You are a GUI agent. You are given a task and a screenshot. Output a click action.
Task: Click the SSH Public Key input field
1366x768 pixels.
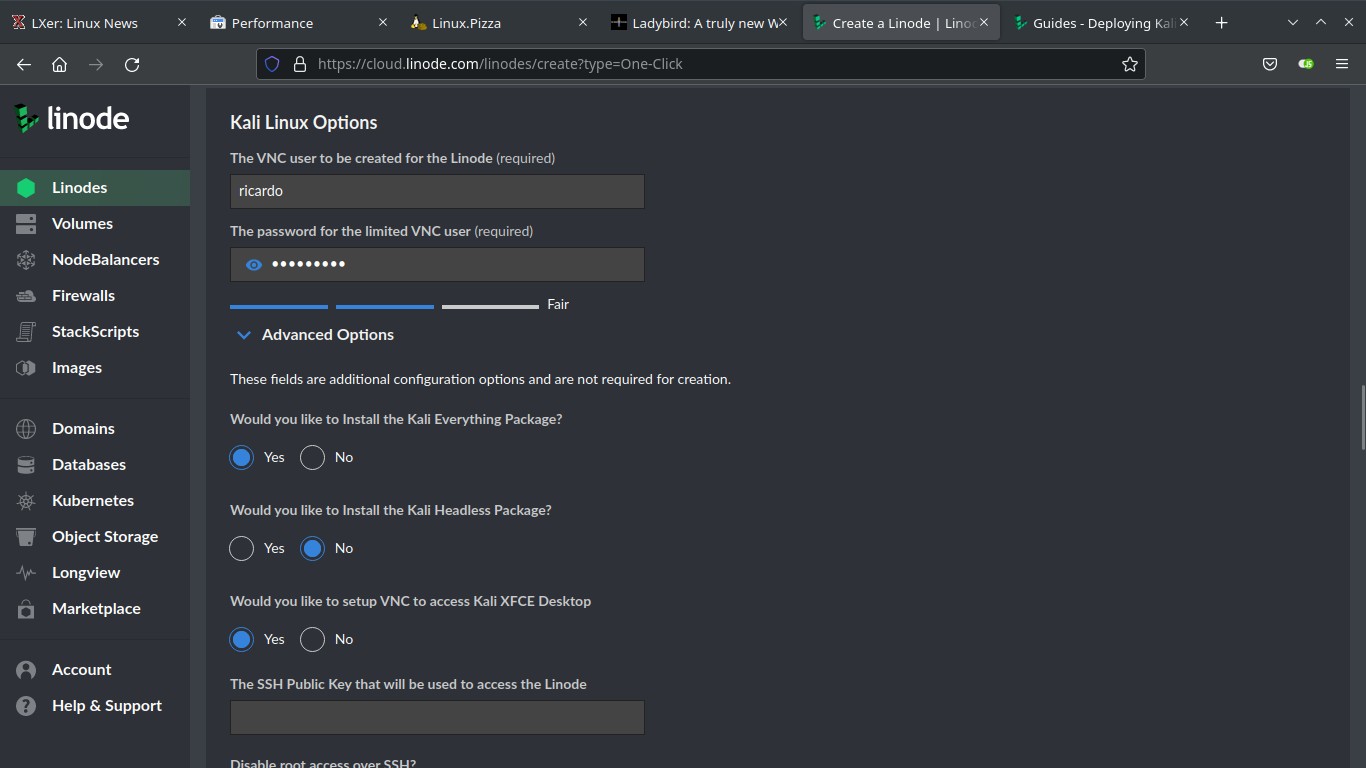[437, 718]
